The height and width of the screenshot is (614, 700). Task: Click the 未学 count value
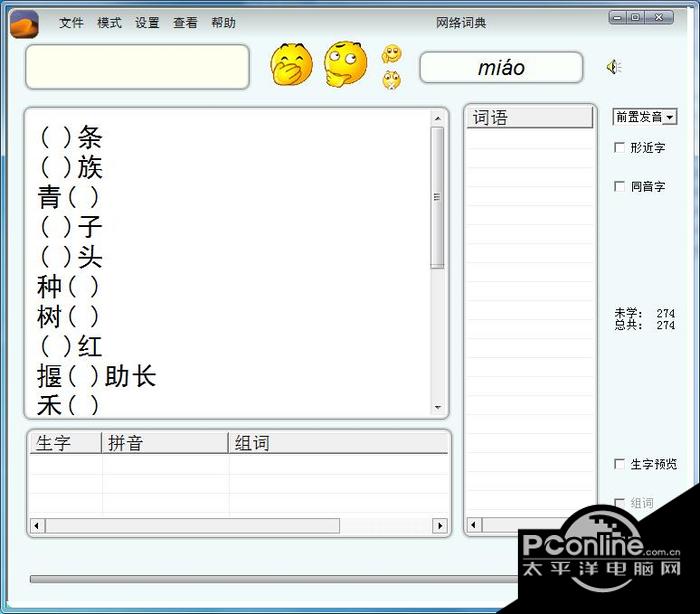(x=666, y=313)
